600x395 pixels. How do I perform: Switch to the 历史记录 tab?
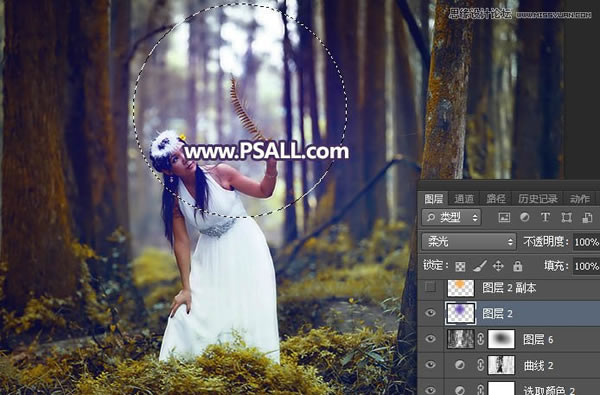coord(538,199)
